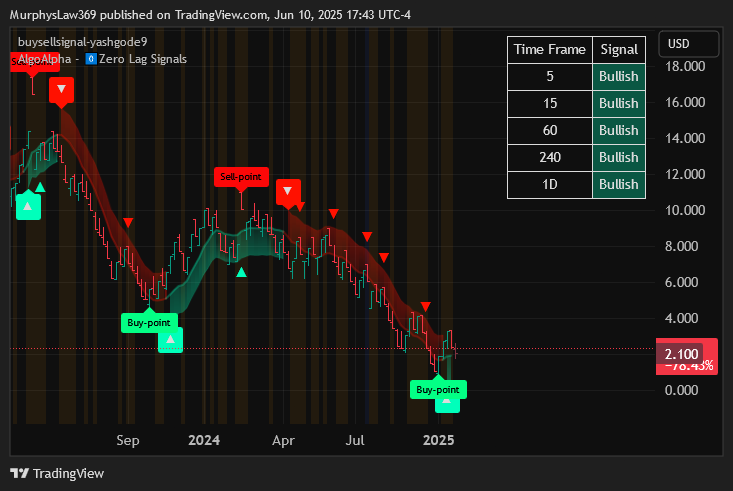
Task: Click the 10.000 price axis label
Action: point(685,210)
